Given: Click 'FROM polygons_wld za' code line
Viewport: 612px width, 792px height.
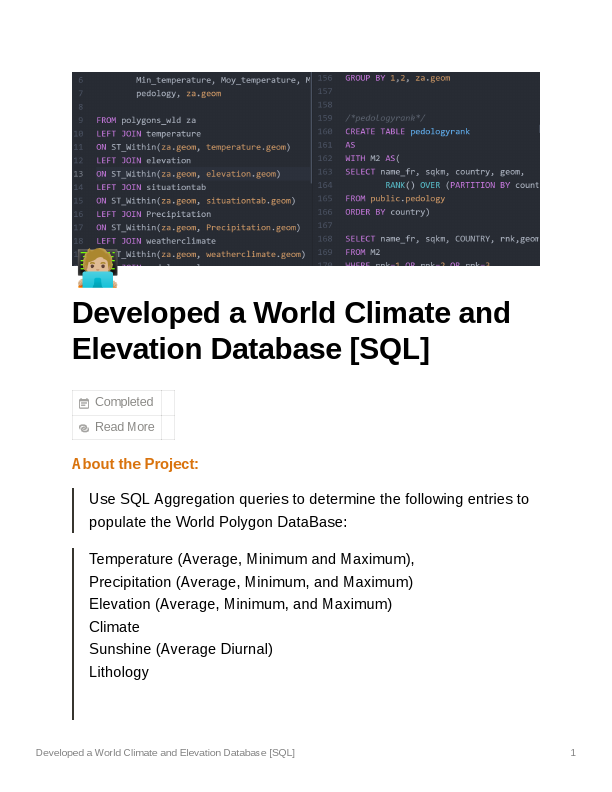Looking at the screenshot, I should (x=146, y=120).
